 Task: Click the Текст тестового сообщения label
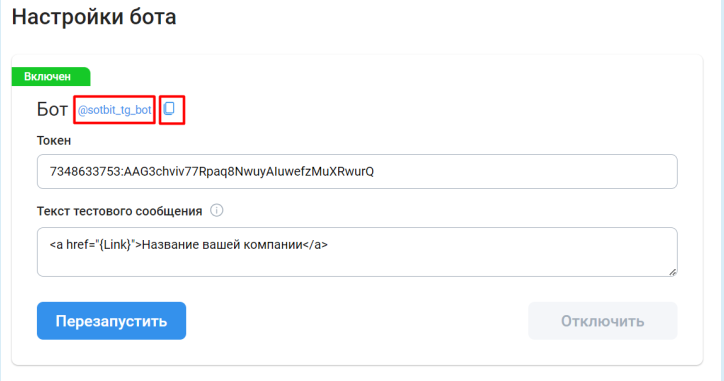coord(120,211)
